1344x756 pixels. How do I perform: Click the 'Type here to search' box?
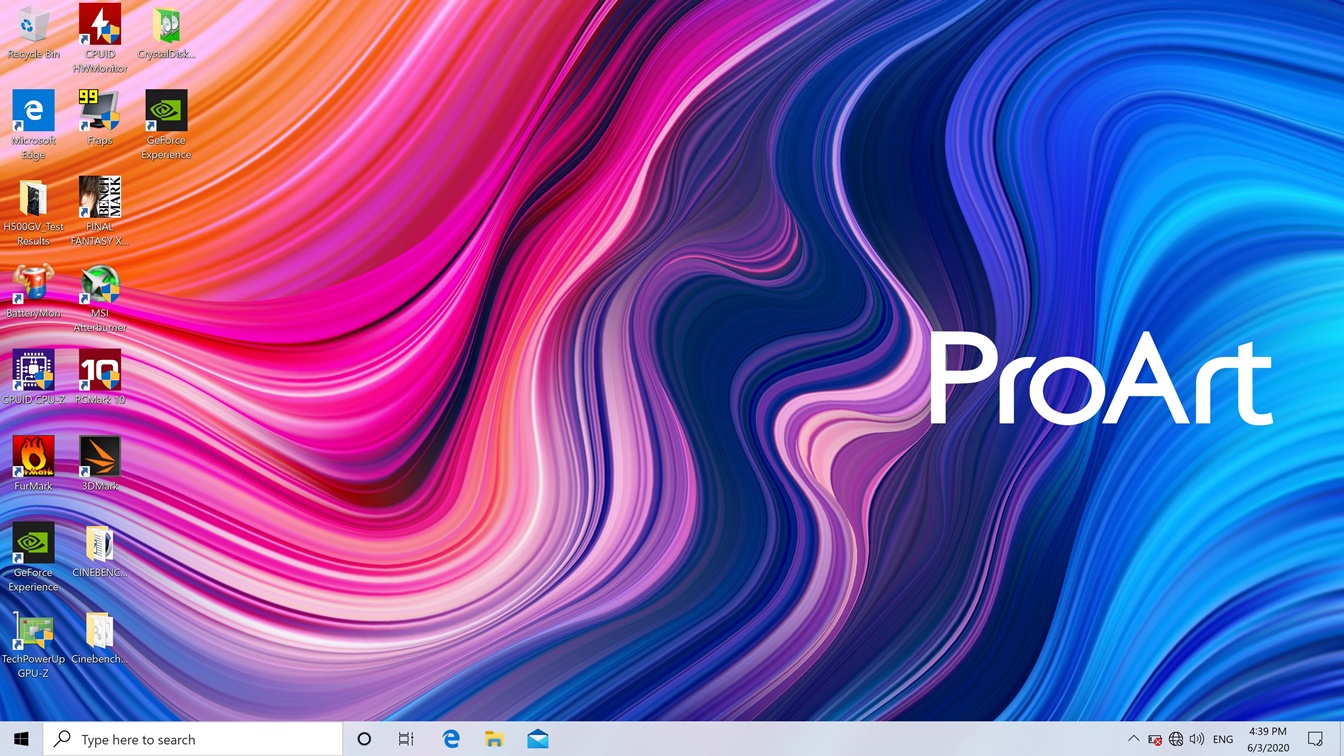[x=193, y=739]
